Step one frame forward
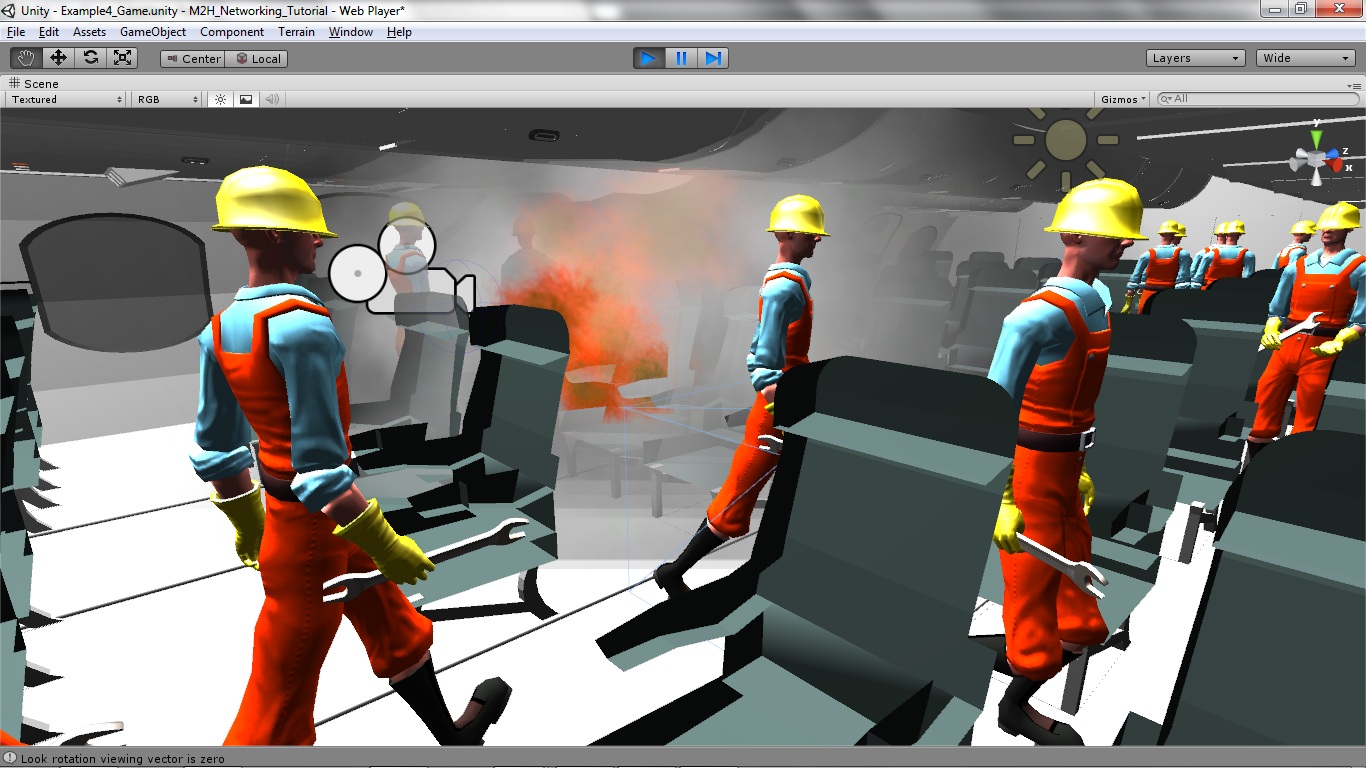 click(713, 58)
